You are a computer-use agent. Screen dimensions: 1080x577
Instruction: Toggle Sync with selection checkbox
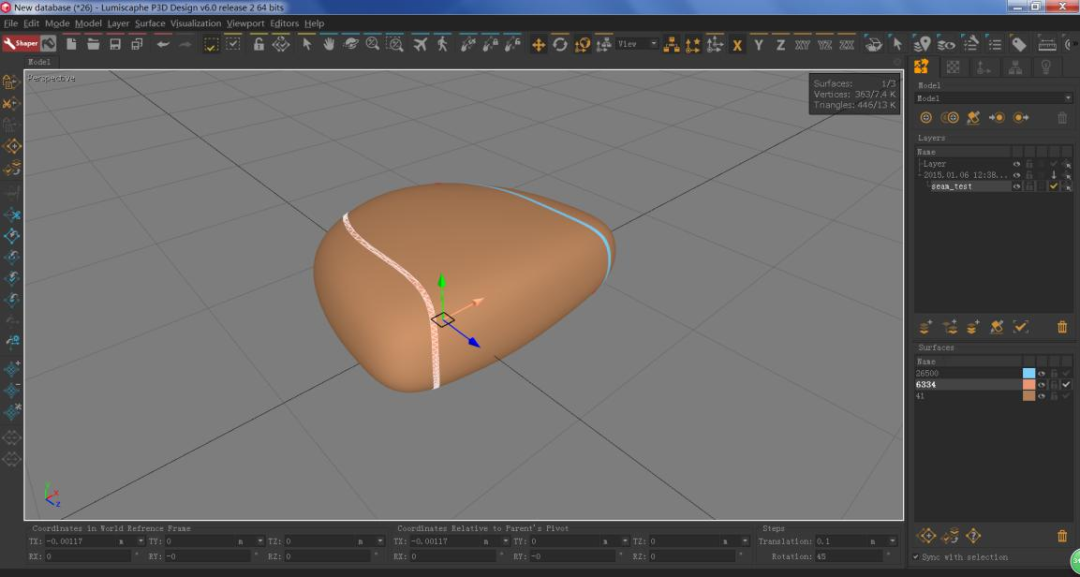pyautogui.click(x=916, y=557)
